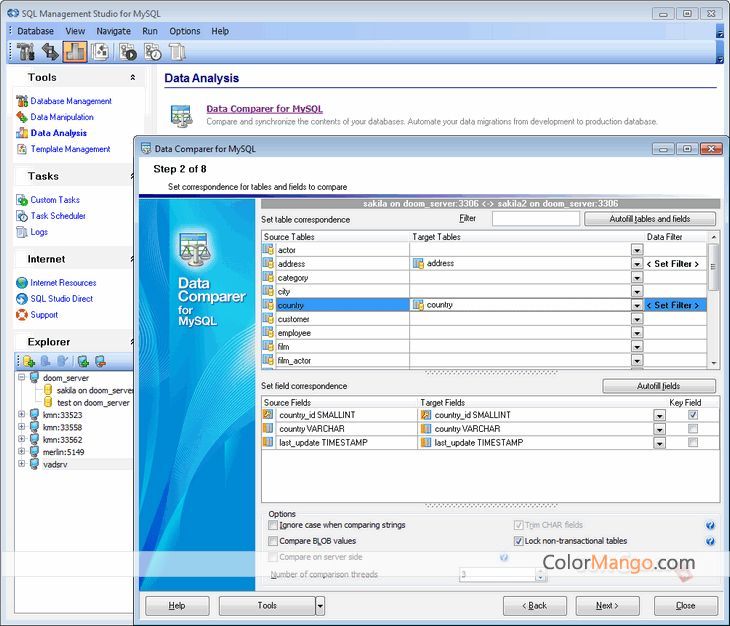The image size is (730, 626).
Task: Toggle Key Field checkbox for last_update TIMESTAMP
Action: [693, 443]
